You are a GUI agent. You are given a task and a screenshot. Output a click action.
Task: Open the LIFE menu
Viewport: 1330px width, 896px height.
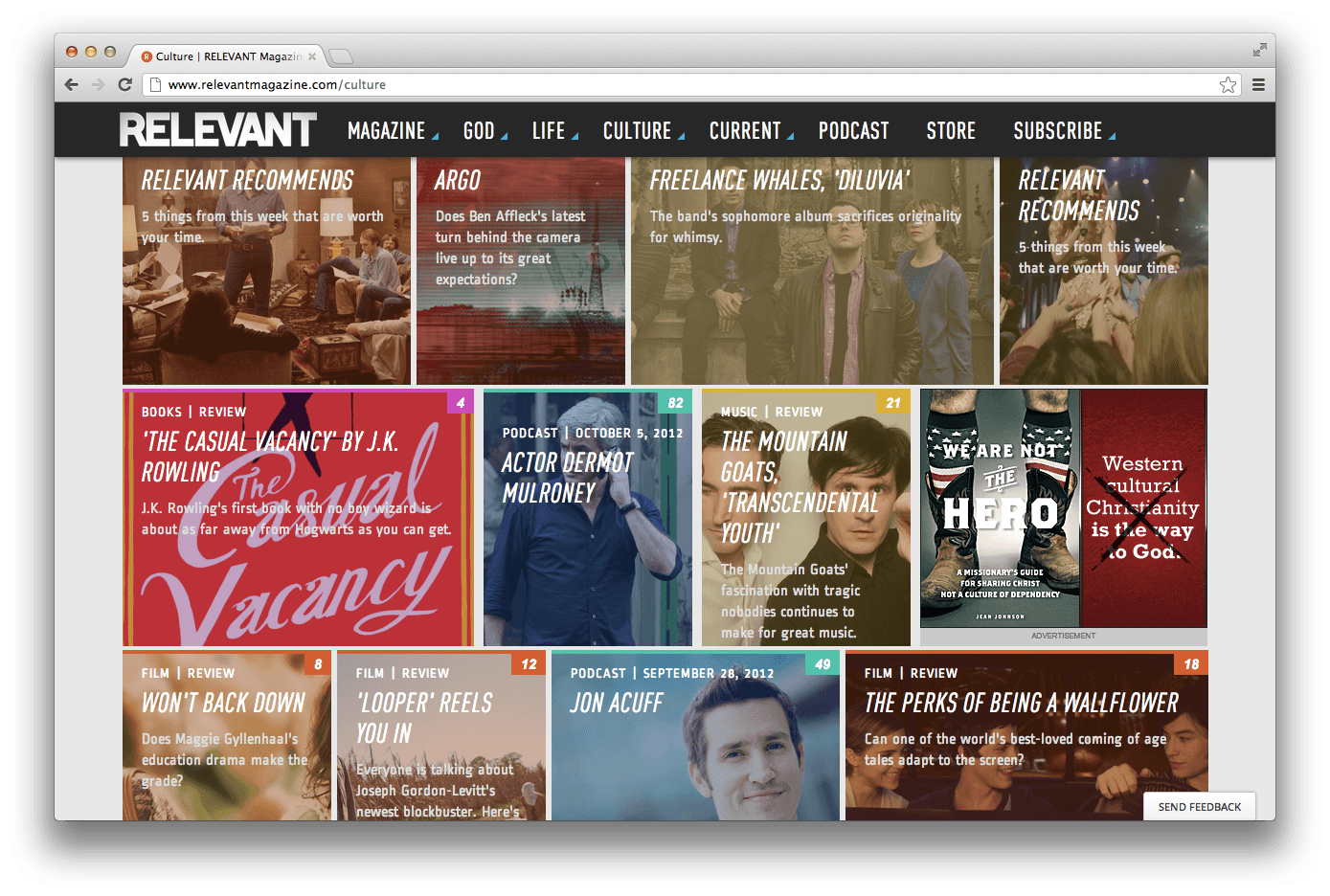coord(549,131)
